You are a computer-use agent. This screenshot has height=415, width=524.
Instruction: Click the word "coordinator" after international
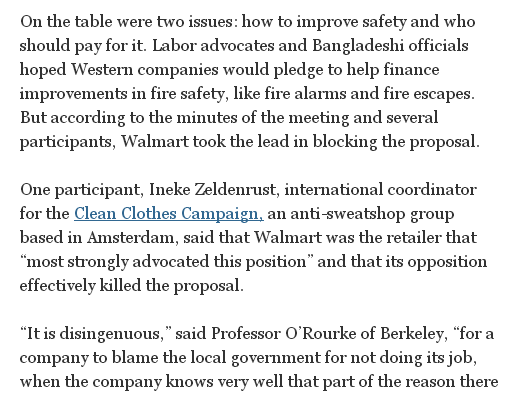coord(432,189)
